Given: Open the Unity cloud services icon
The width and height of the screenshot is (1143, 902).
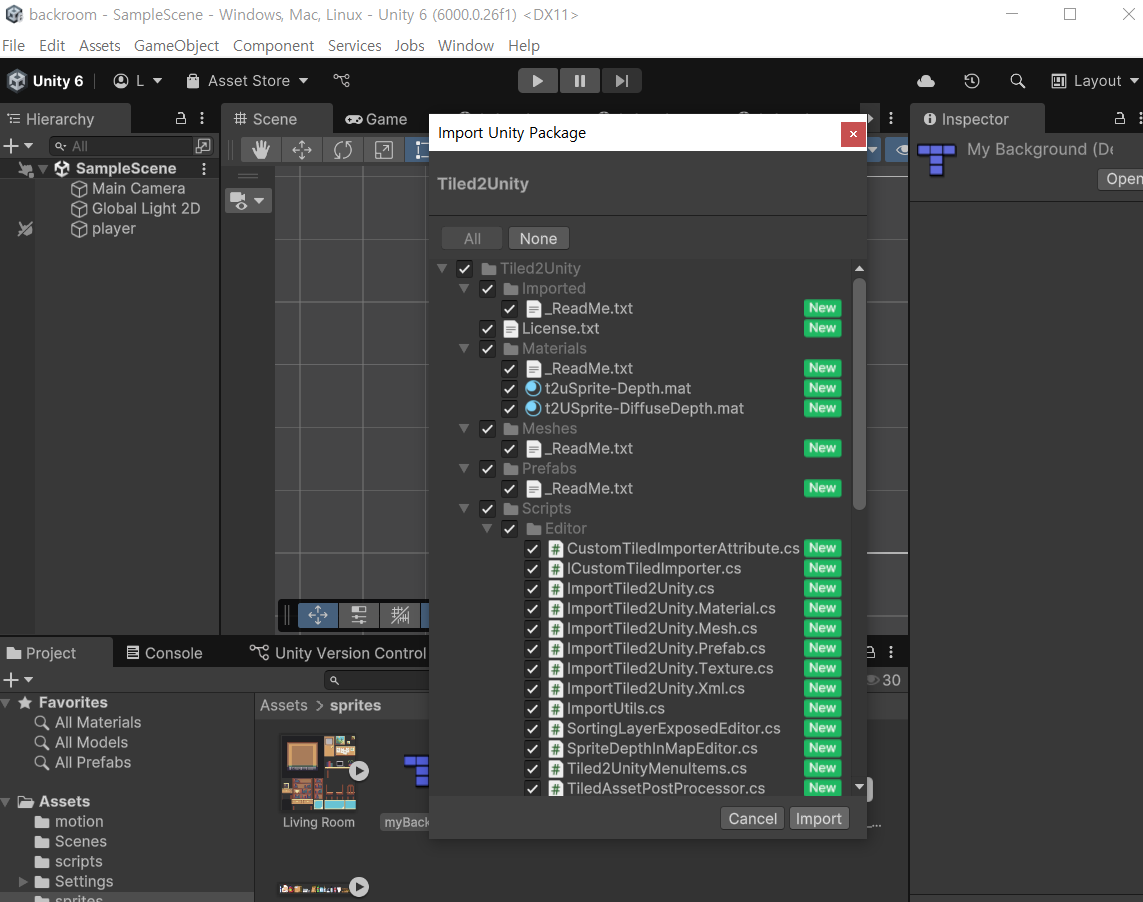Looking at the screenshot, I should click(x=926, y=81).
